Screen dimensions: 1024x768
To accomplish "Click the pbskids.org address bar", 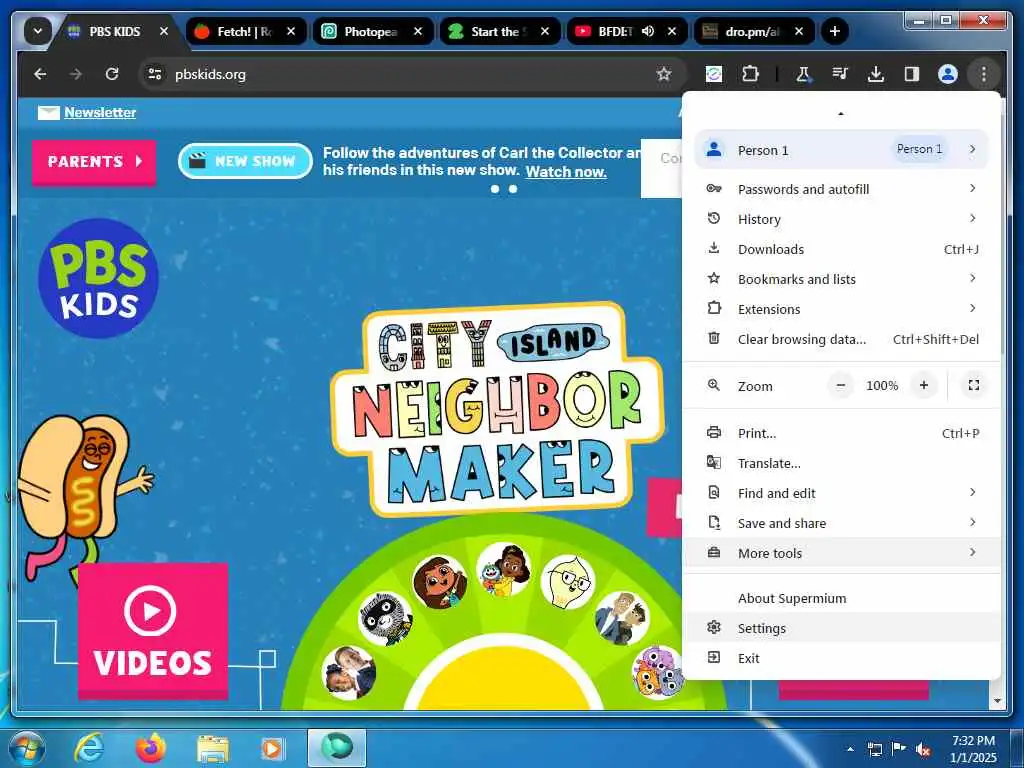I will coord(411,74).
